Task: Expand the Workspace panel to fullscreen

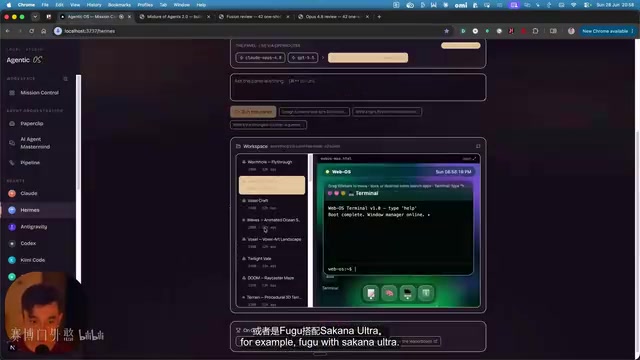Action: (478, 146)
